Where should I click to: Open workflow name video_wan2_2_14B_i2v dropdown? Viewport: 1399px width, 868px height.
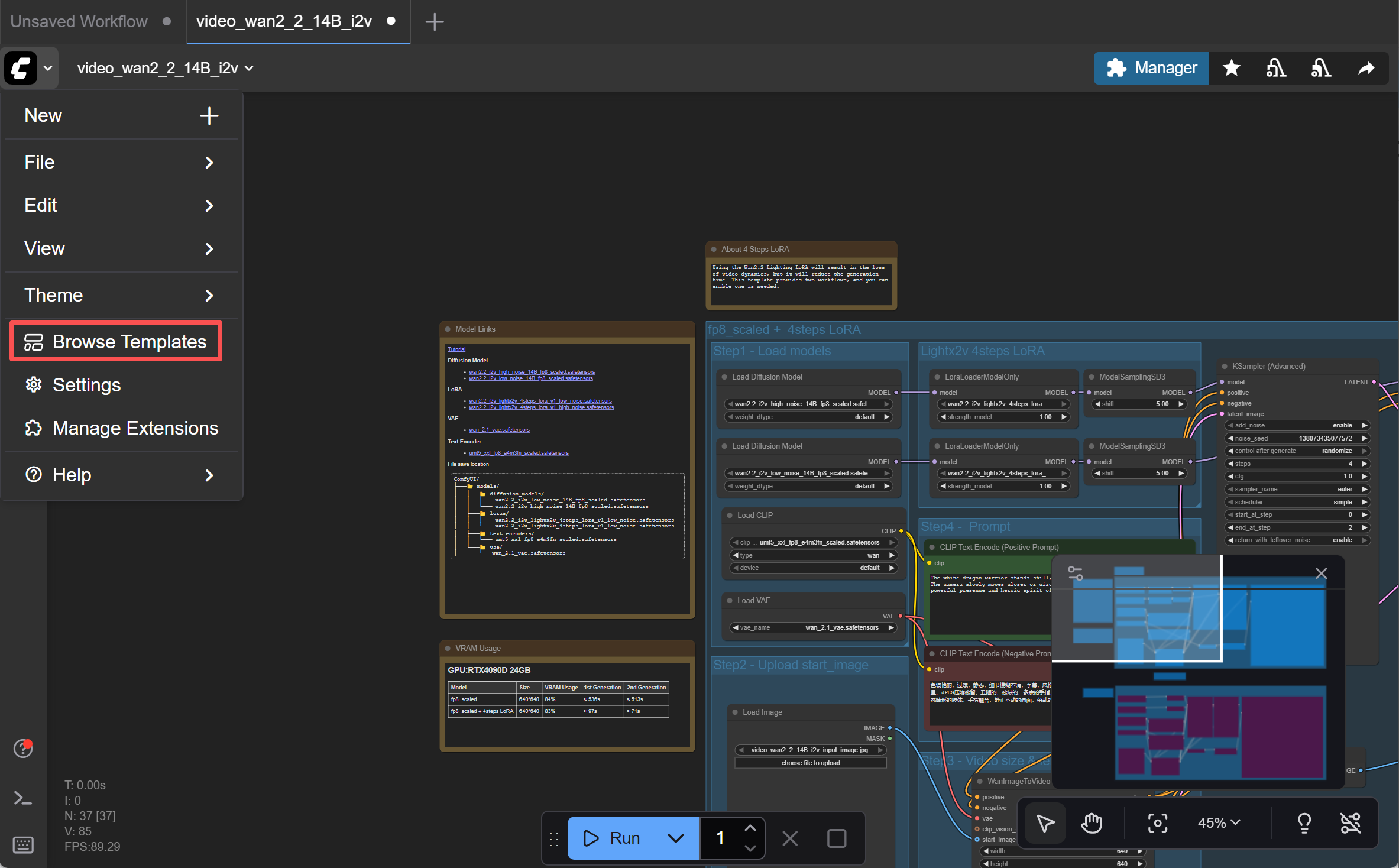(x=166, y=68)
